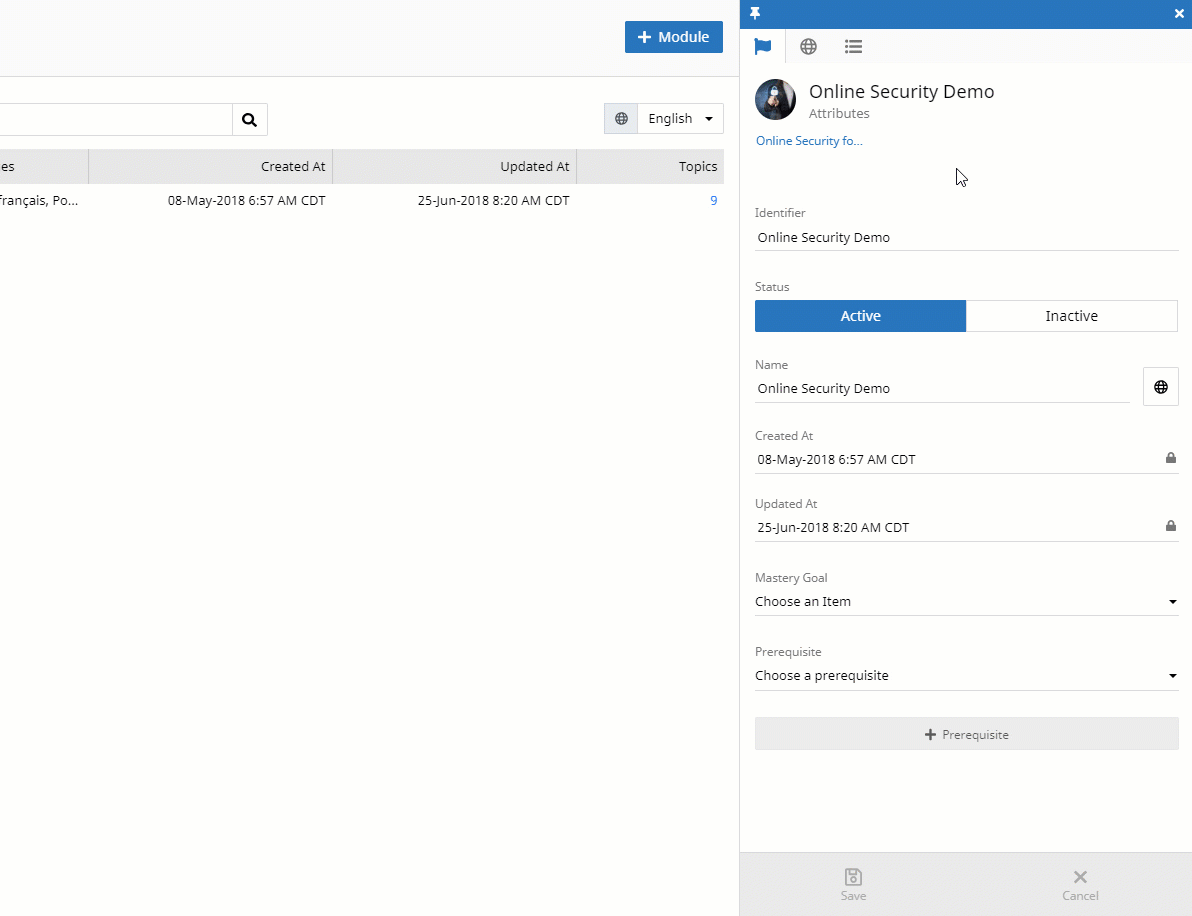The width and height of the screenshot is (1192, 916).
Task: Set status to Active
Action: pos(861,316)
